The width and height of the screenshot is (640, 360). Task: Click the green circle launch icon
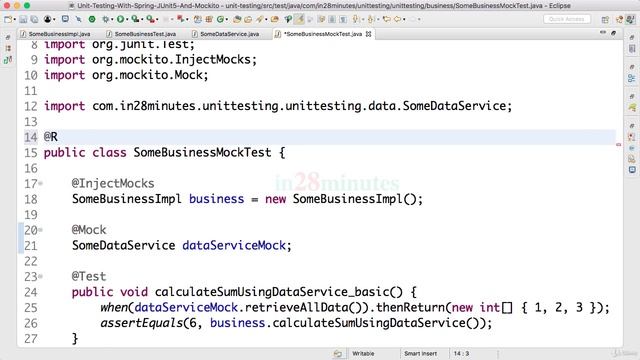click(92, 19)
